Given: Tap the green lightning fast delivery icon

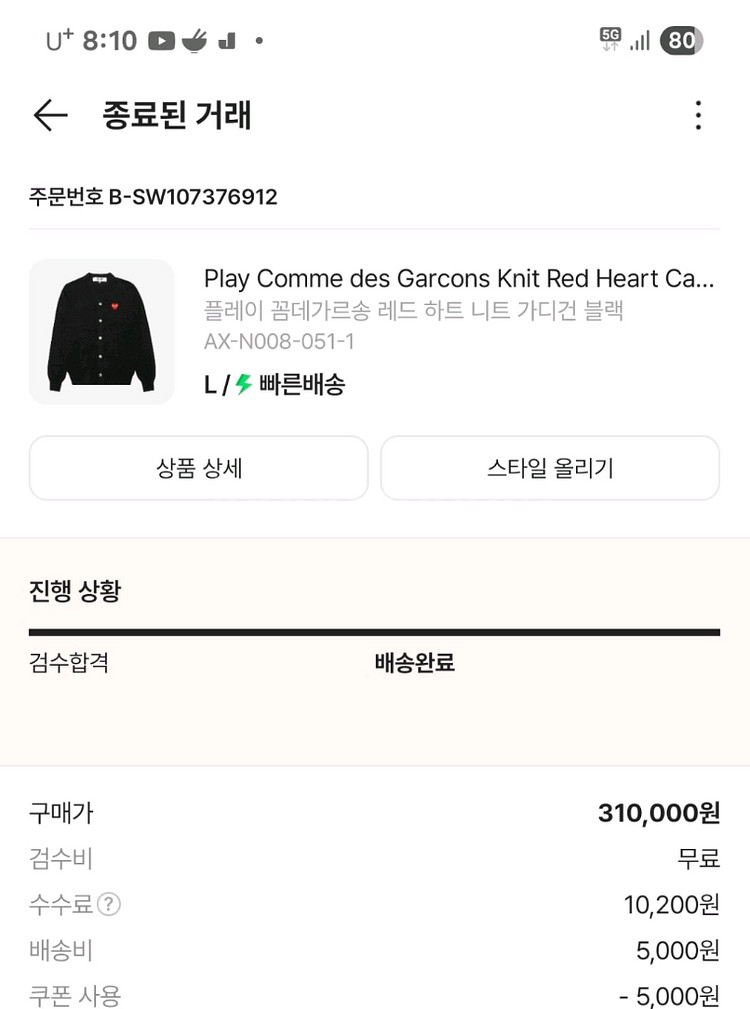Looking at the screenshot, I should tap(243, 385).
